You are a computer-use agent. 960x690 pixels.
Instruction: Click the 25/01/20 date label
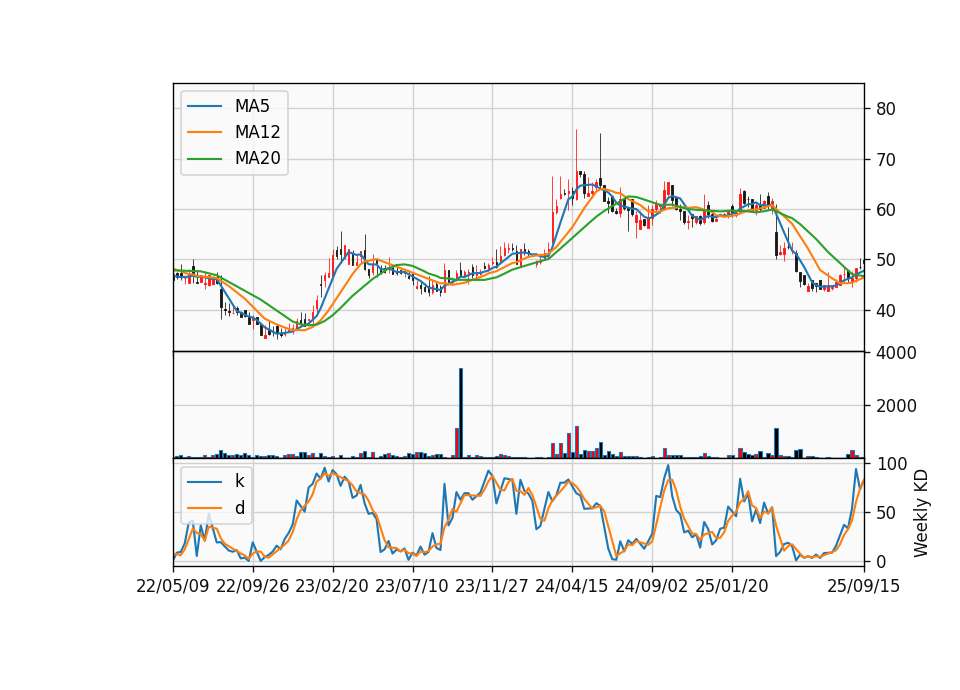click(732, 587)
